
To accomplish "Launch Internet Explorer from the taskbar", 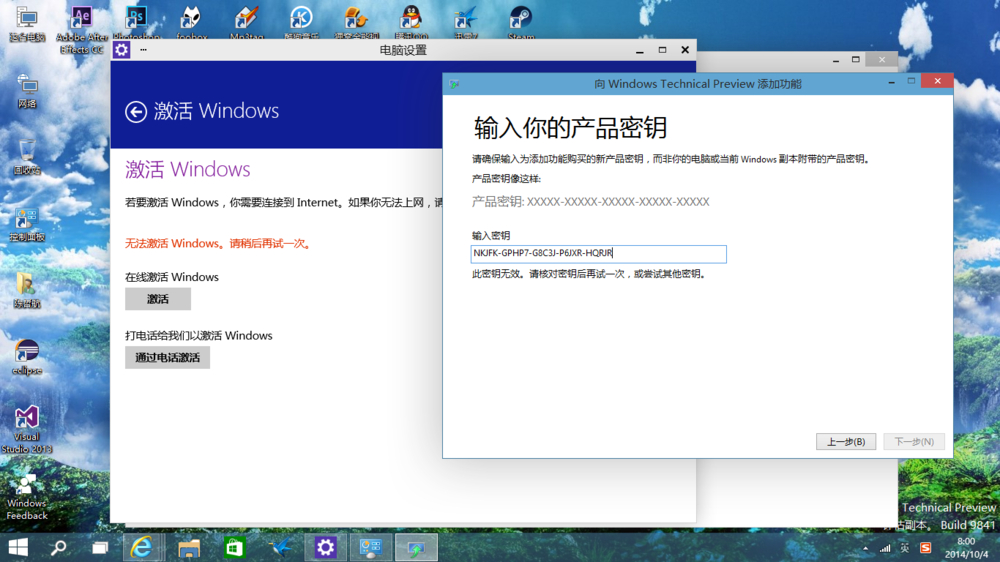I will (x=141, y=547).
